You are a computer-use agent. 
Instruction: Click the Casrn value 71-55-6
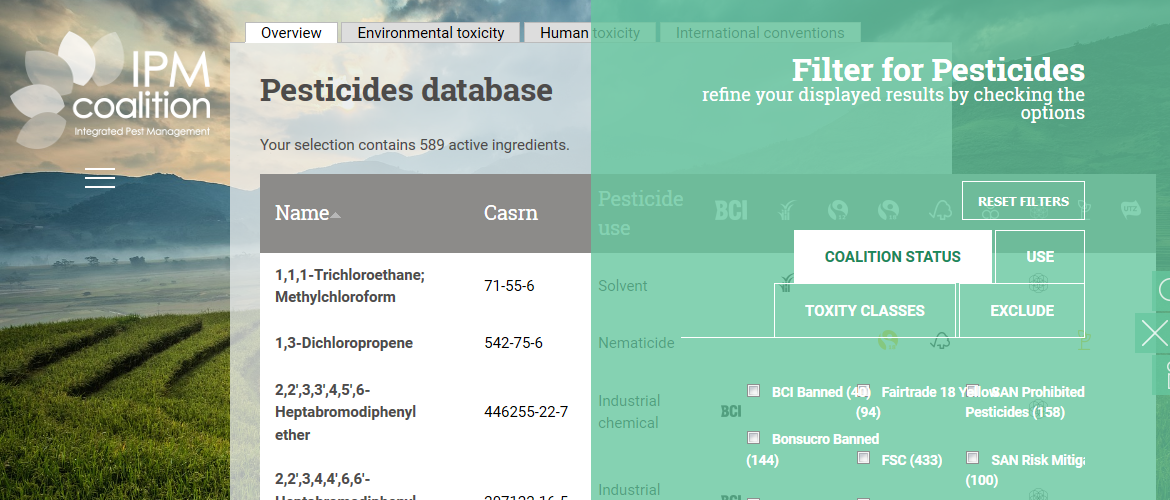[509, 286]
